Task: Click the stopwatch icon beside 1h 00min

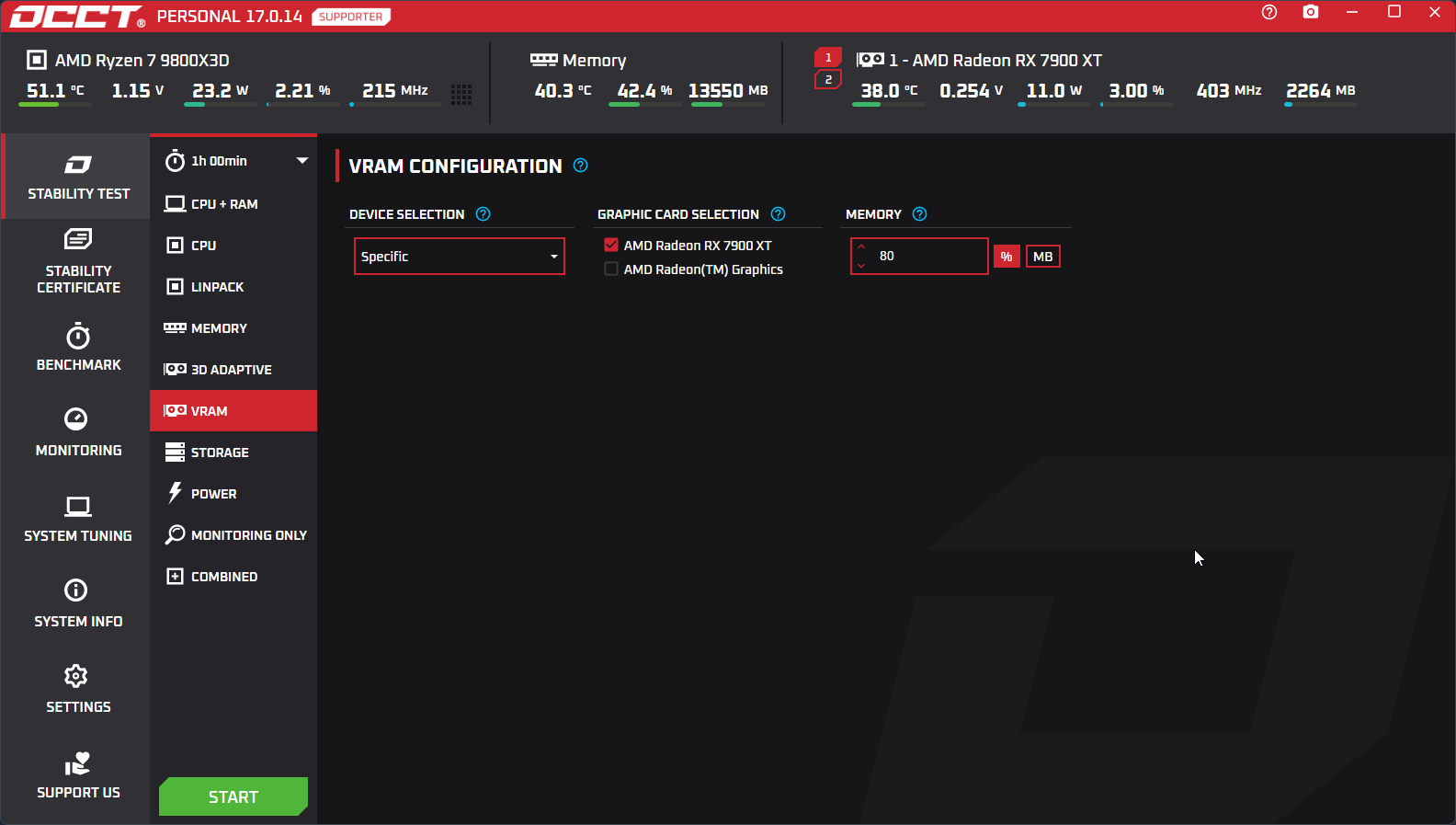Action: click(175, 161)
